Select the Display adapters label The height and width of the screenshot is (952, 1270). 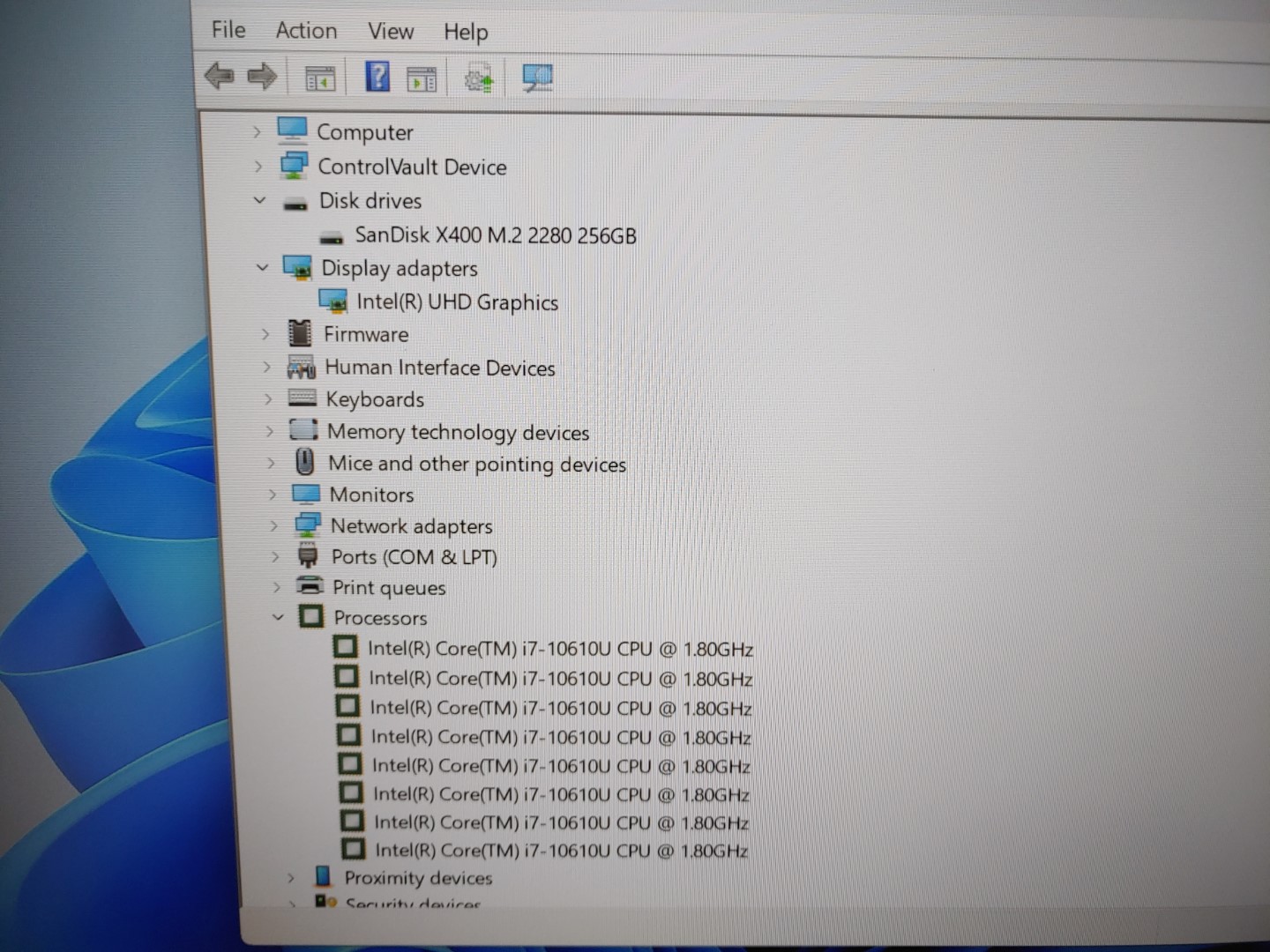click(400, 268)
